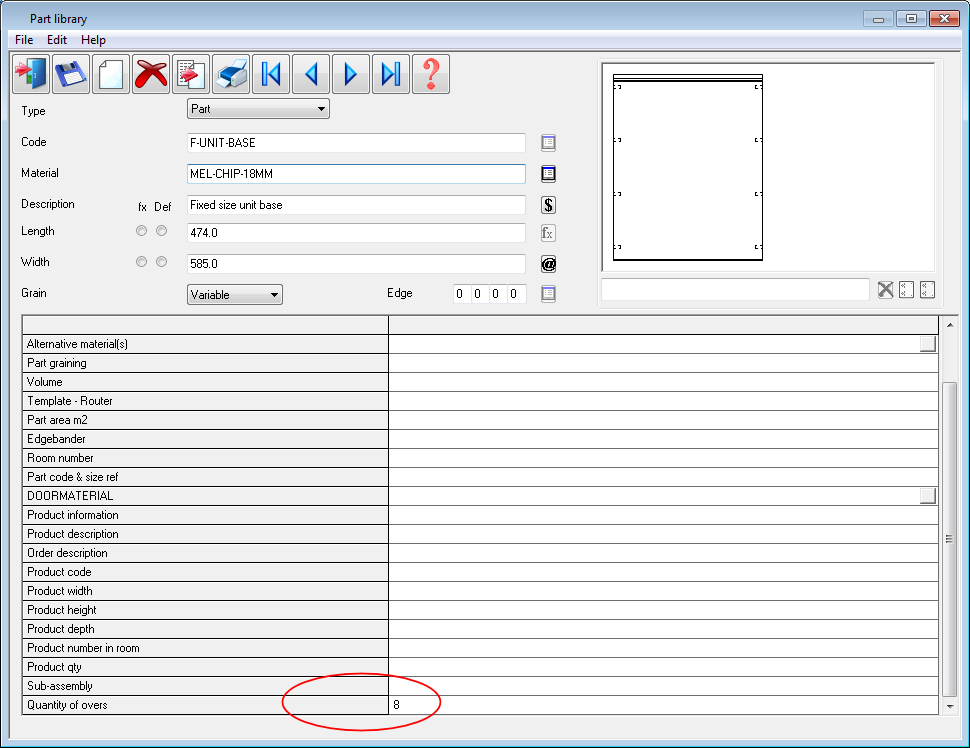Image resolution: width=970 pixels, height=748 pixels.
Task: Select the Volume row
Action: (x=480, y=382)
